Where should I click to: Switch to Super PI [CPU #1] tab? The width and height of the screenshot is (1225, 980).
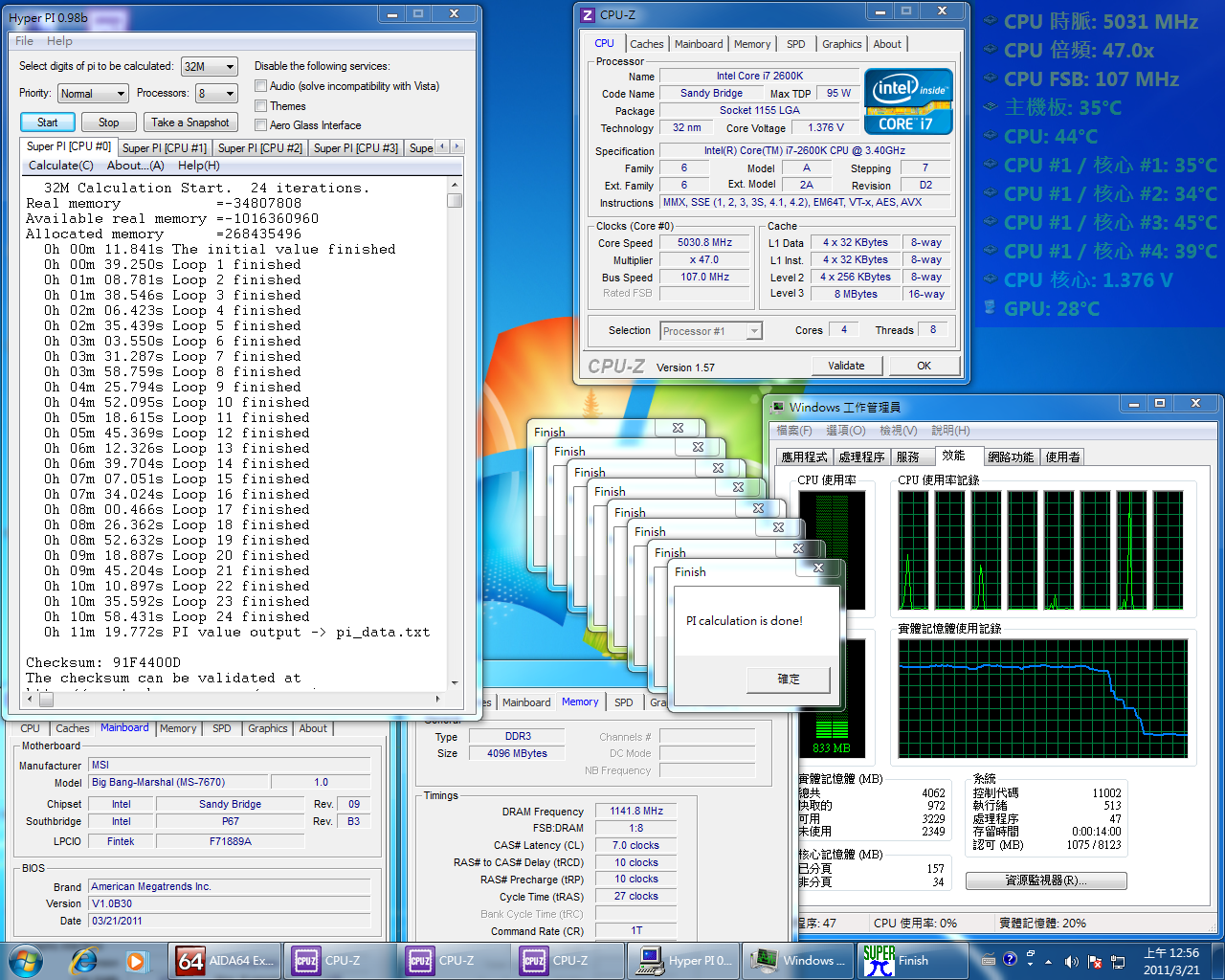coord(164,147)
